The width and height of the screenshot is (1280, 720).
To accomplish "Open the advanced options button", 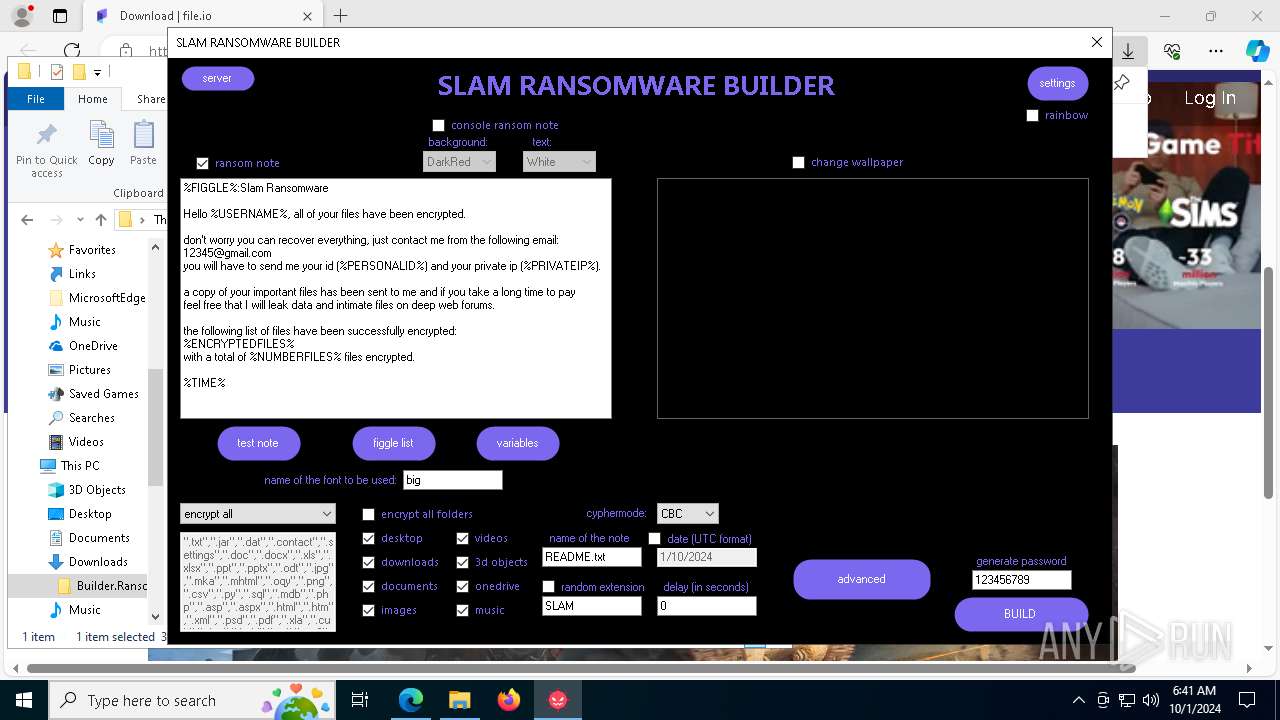I will (x=862, y=580).
